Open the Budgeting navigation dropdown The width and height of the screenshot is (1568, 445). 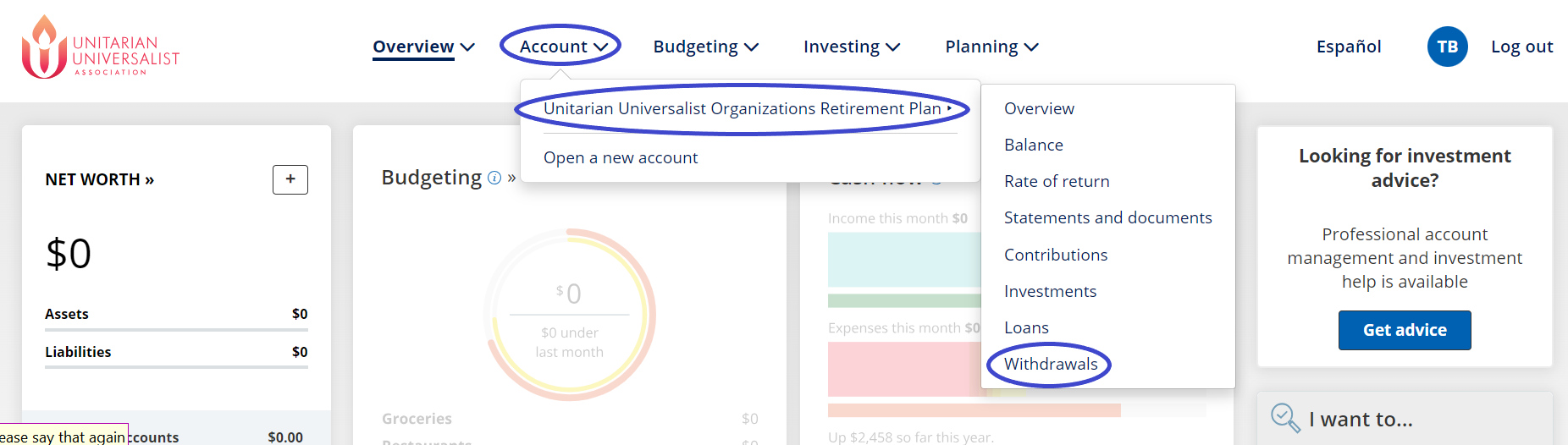click(x=705, y=47)
